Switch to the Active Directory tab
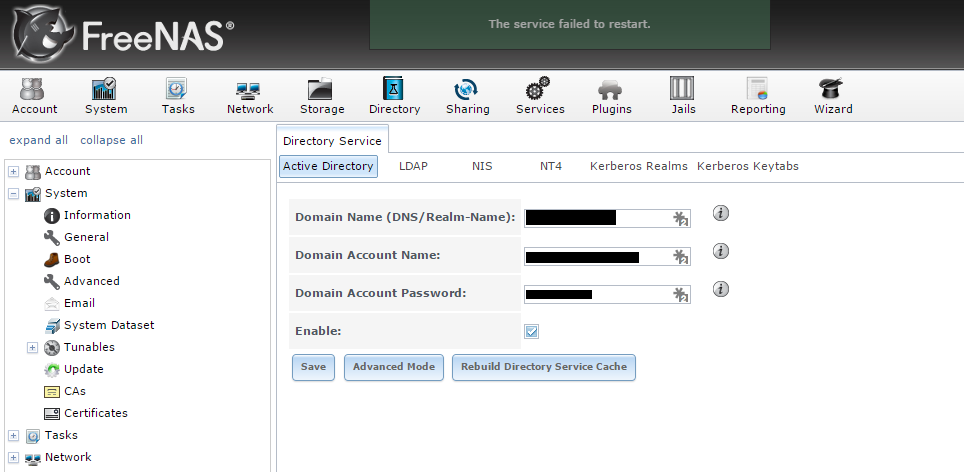This screenshot has height=472, width=964. pyautogui.click(x=328, y=167)
